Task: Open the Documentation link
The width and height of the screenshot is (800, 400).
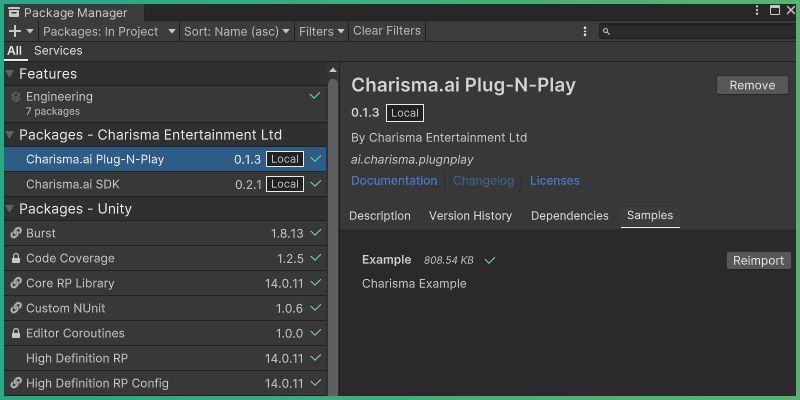Action: [x=394, y=181]
